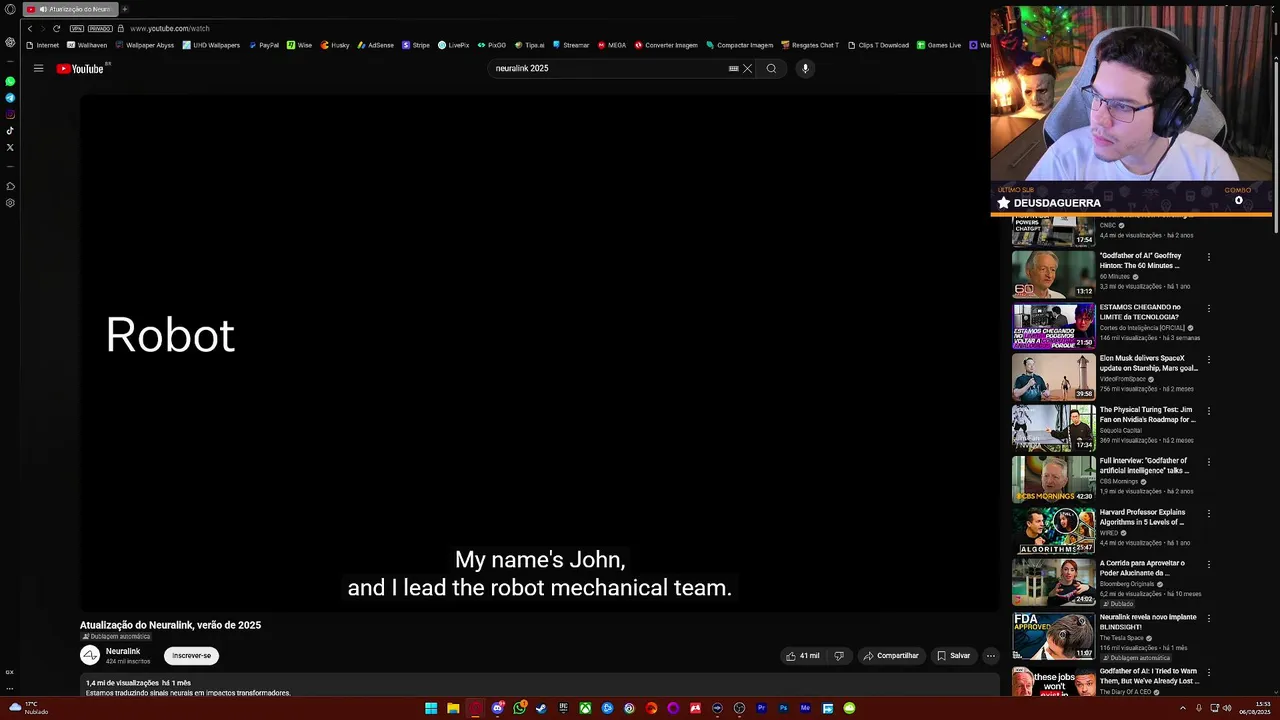Open the Geoffrey Hinton 13:12 video thumbnail

tap(1053, 274)
